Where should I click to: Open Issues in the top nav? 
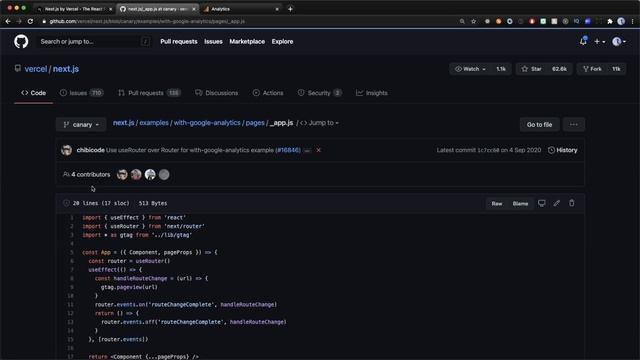[213, 42]
